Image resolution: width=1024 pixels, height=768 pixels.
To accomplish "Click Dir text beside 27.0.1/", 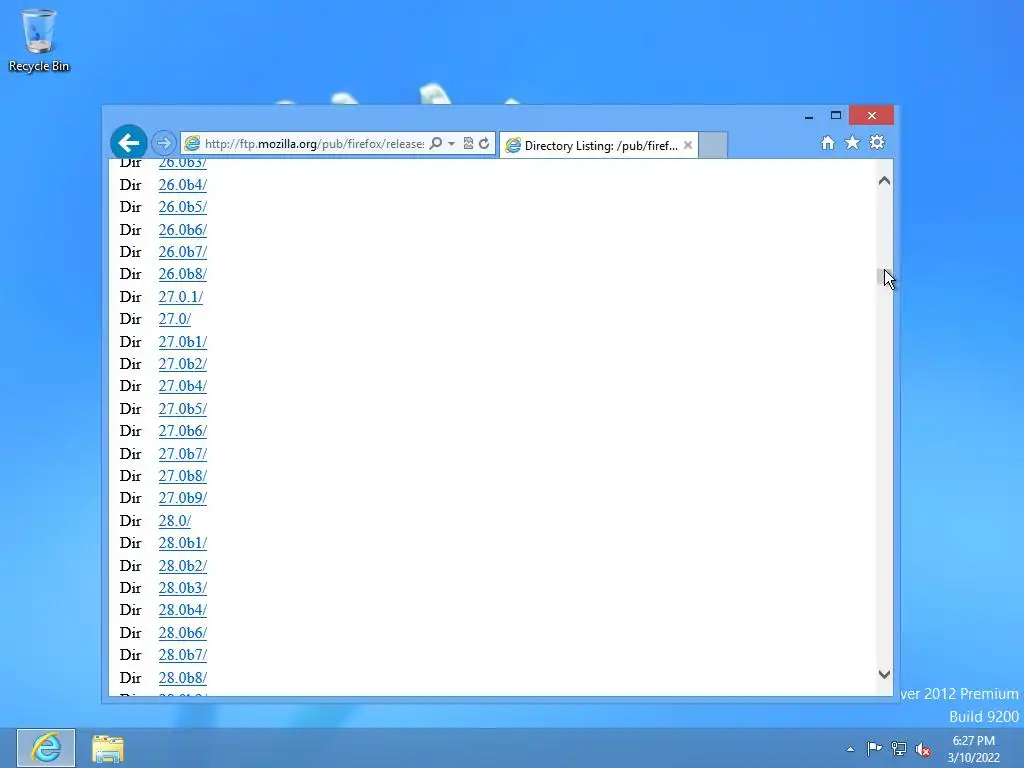I will pos(131,297).
